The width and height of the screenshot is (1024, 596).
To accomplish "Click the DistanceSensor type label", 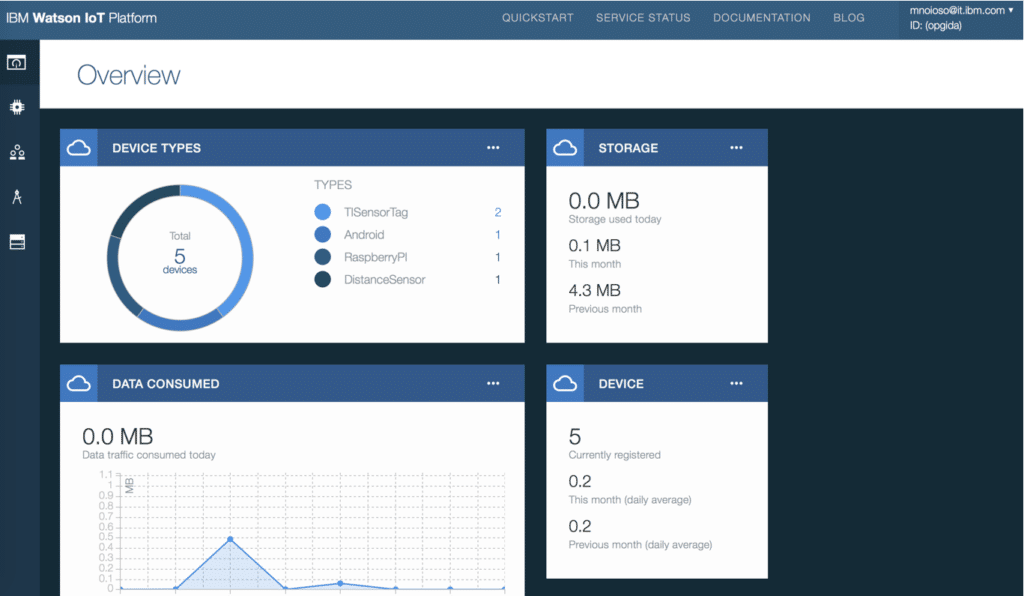I will (x=384, y=279).
